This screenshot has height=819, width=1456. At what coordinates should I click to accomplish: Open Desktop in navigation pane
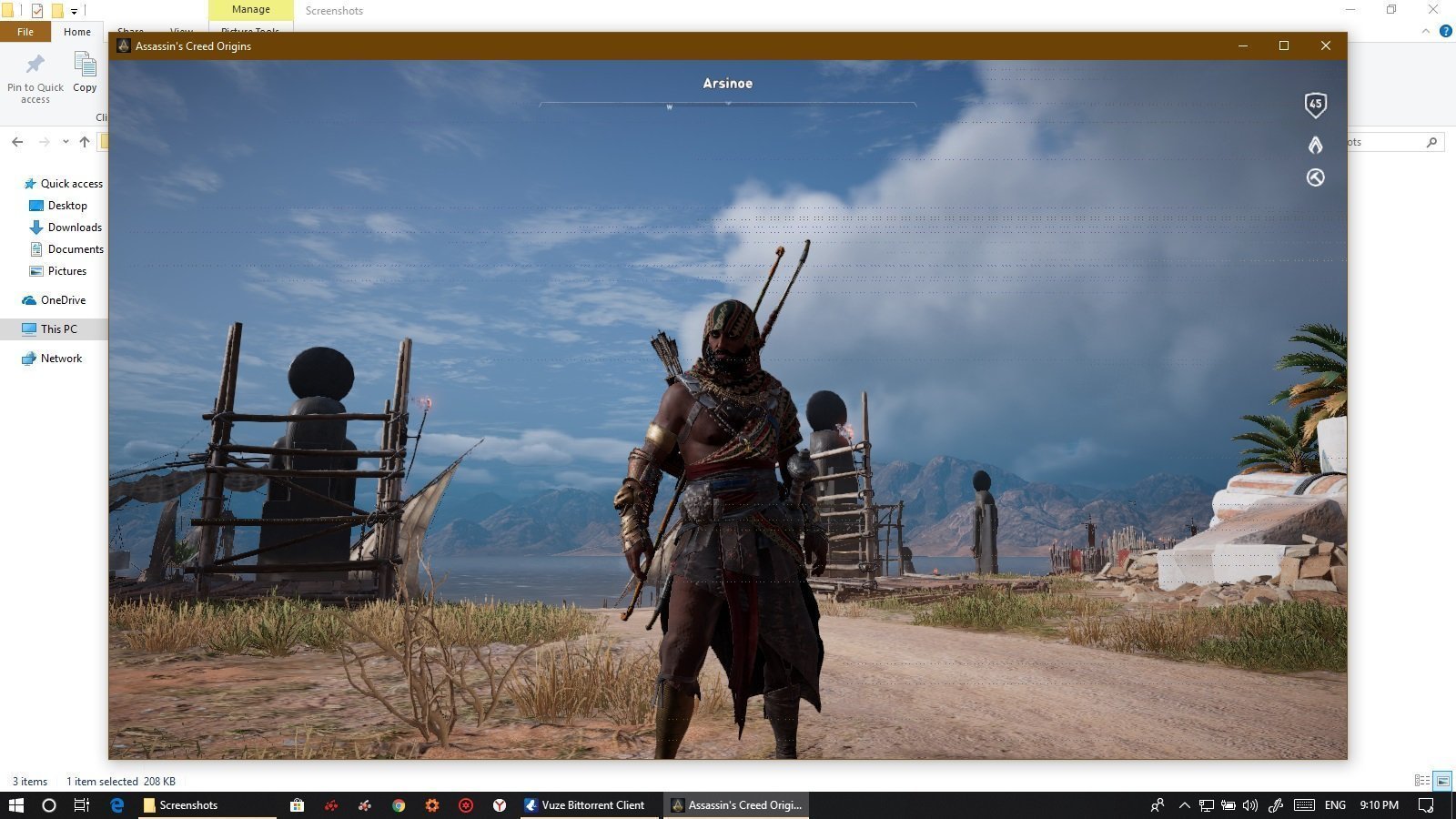pos(59,206)
